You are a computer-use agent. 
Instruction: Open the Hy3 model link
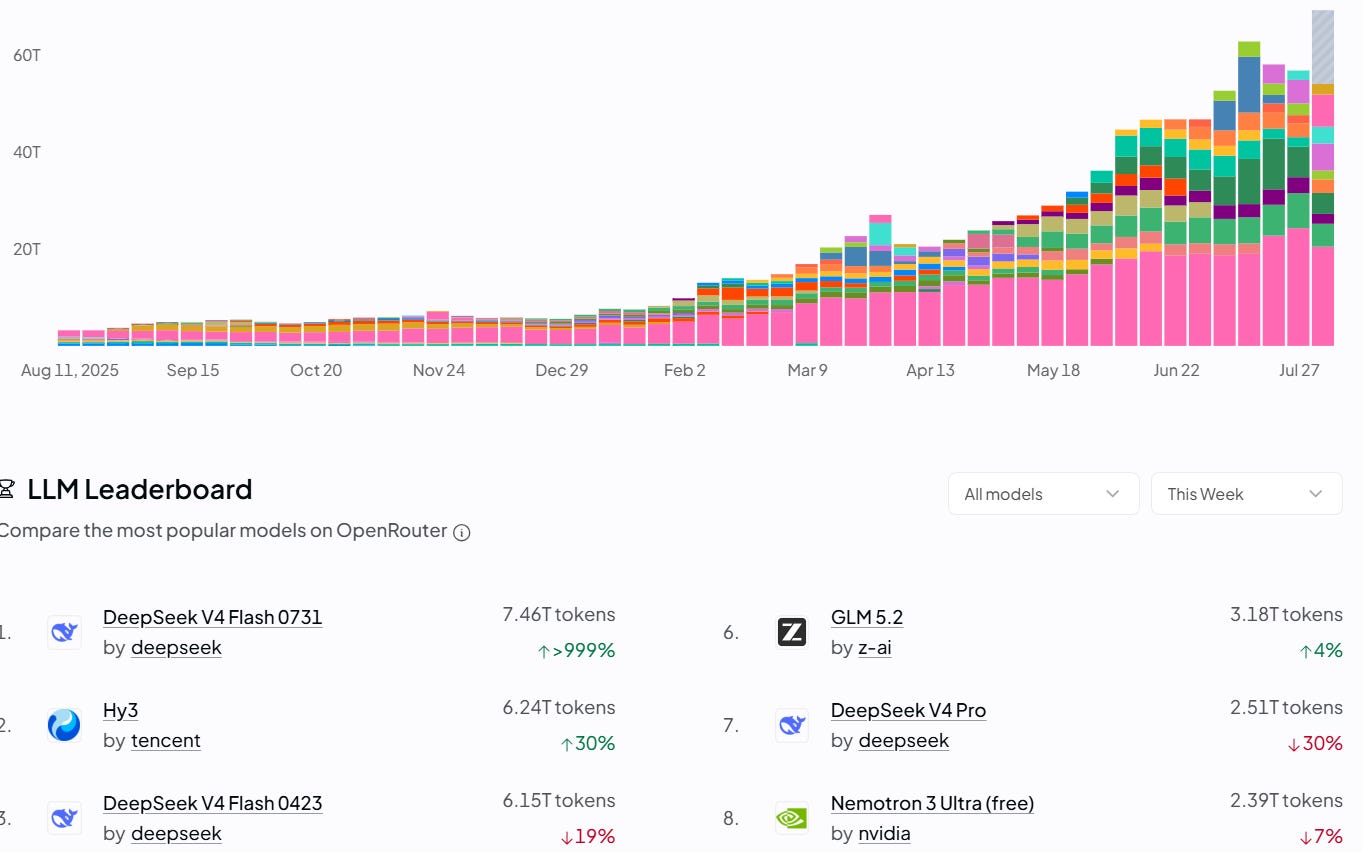120,710
